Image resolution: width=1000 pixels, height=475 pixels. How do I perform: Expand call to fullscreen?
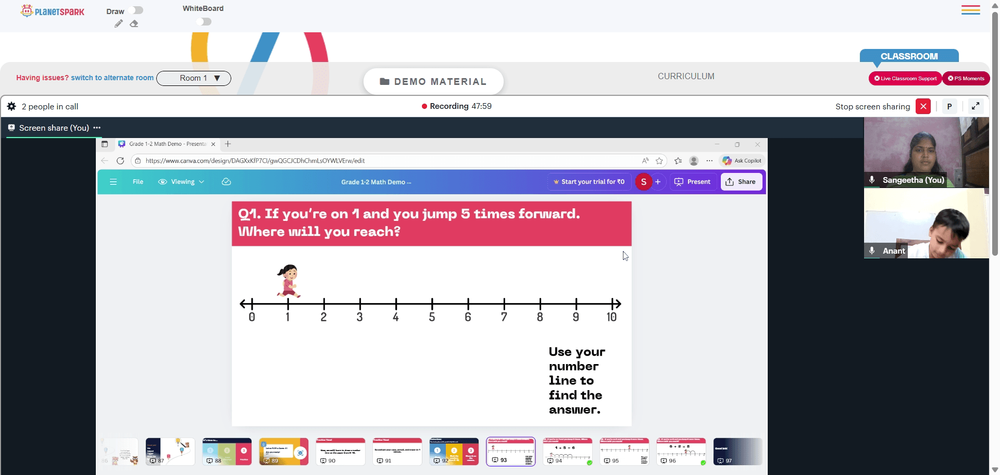[x=975, y=106]
